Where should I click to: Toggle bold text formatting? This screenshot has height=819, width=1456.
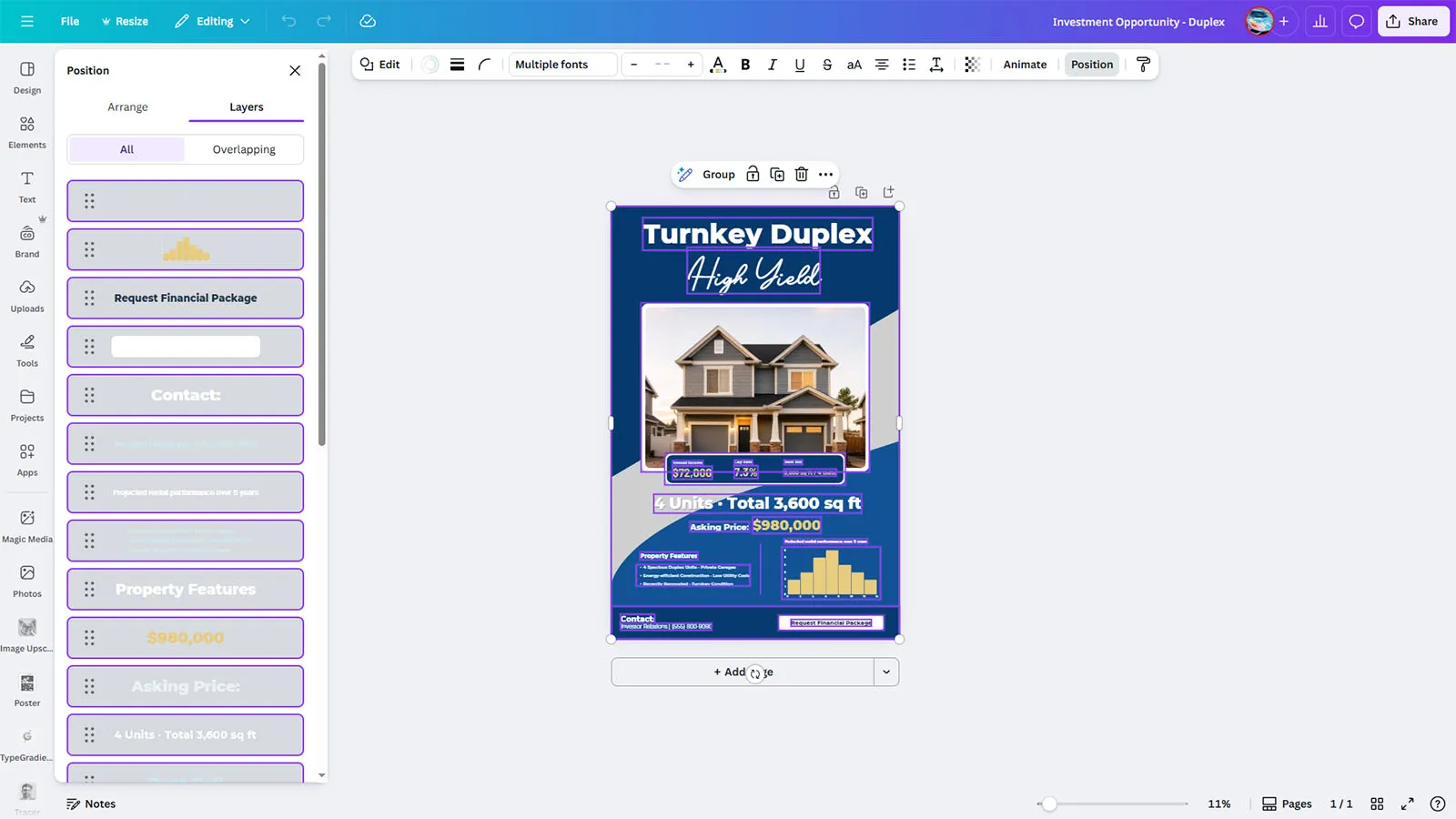point(745,65)
